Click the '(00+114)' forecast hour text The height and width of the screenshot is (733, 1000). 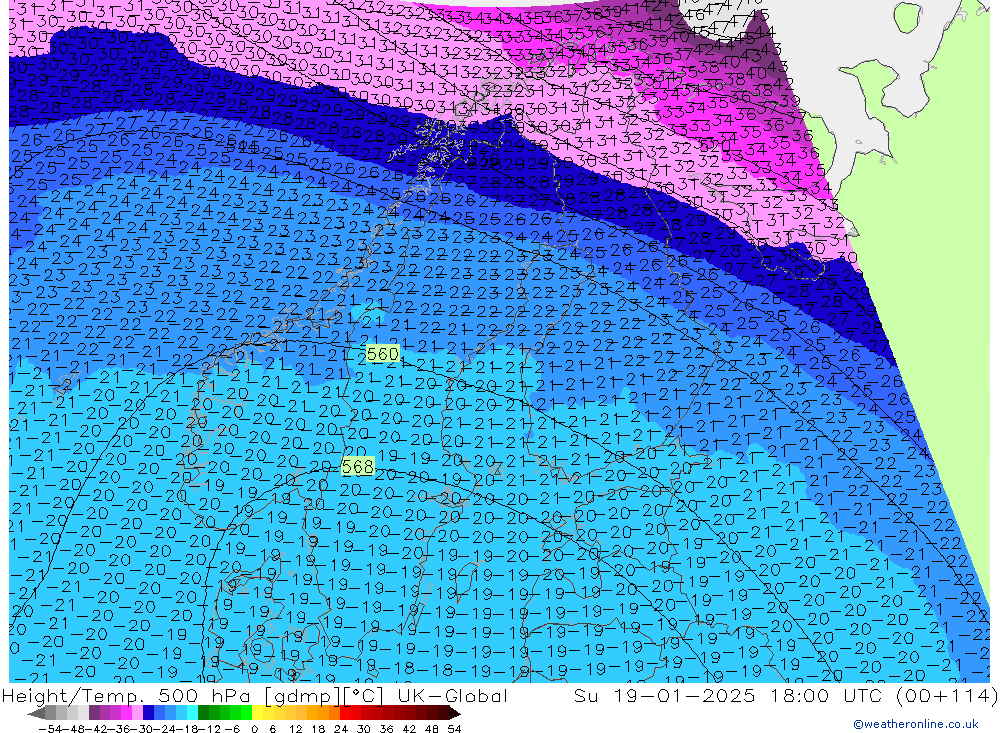click(946, 695)
